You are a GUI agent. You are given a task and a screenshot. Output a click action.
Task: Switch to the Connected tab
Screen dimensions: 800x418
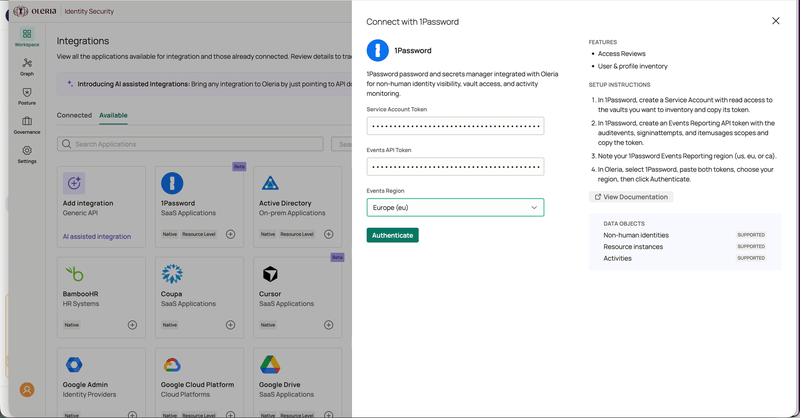(x=74, y=115)
